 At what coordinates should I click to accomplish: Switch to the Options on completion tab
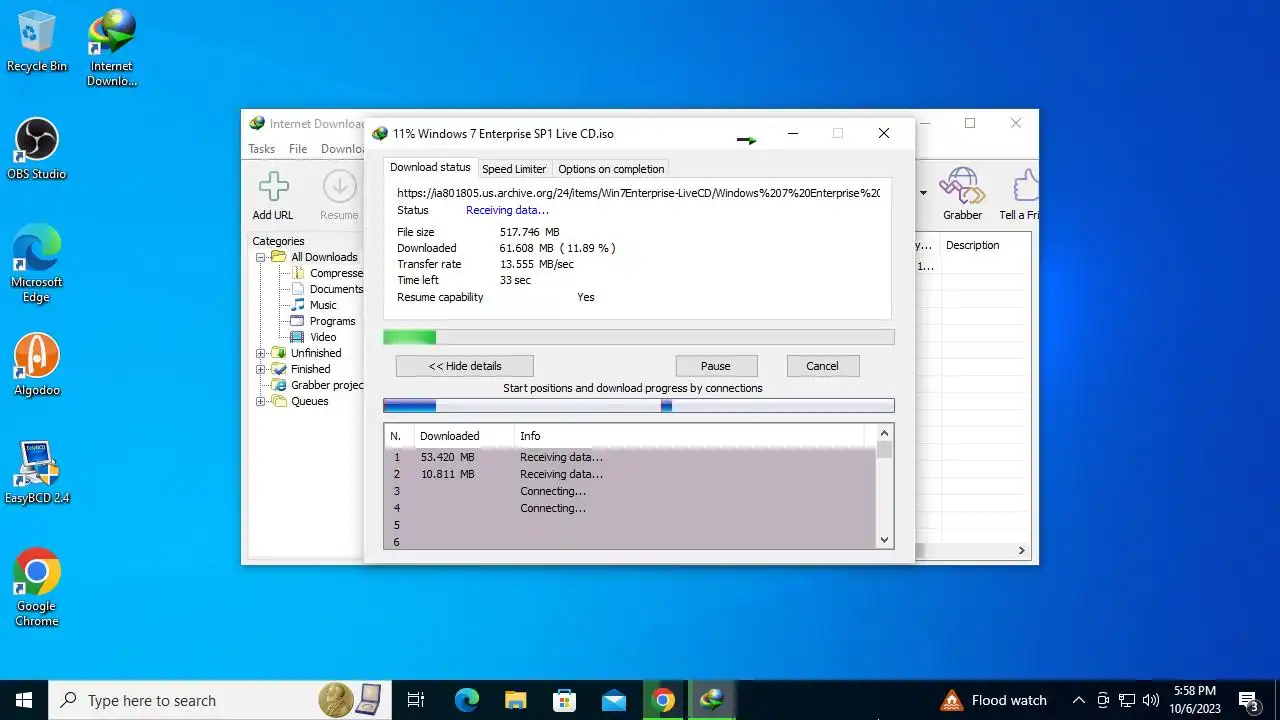point(611,169)
